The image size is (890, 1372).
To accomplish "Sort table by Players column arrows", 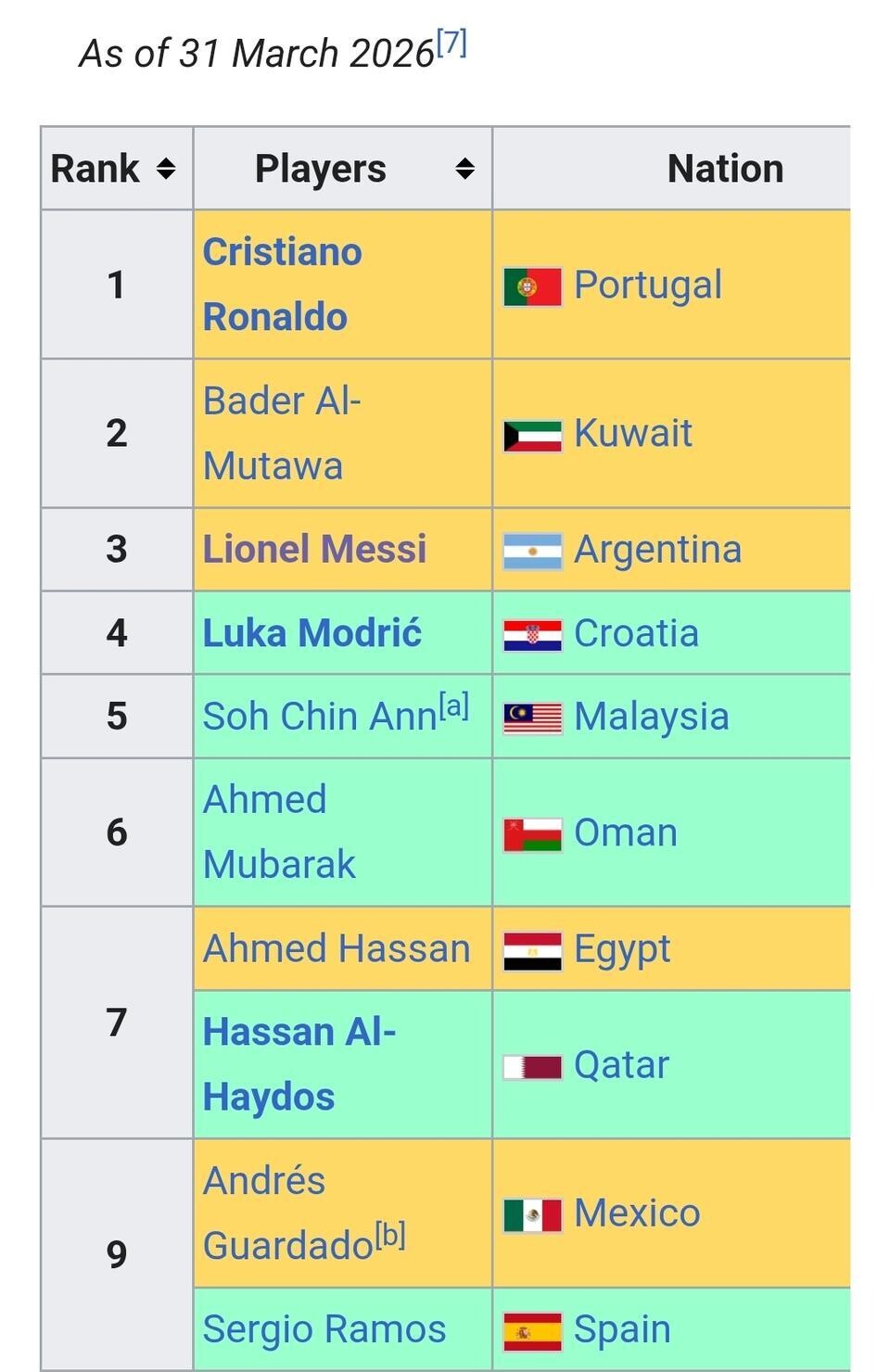I will [464, 169].
